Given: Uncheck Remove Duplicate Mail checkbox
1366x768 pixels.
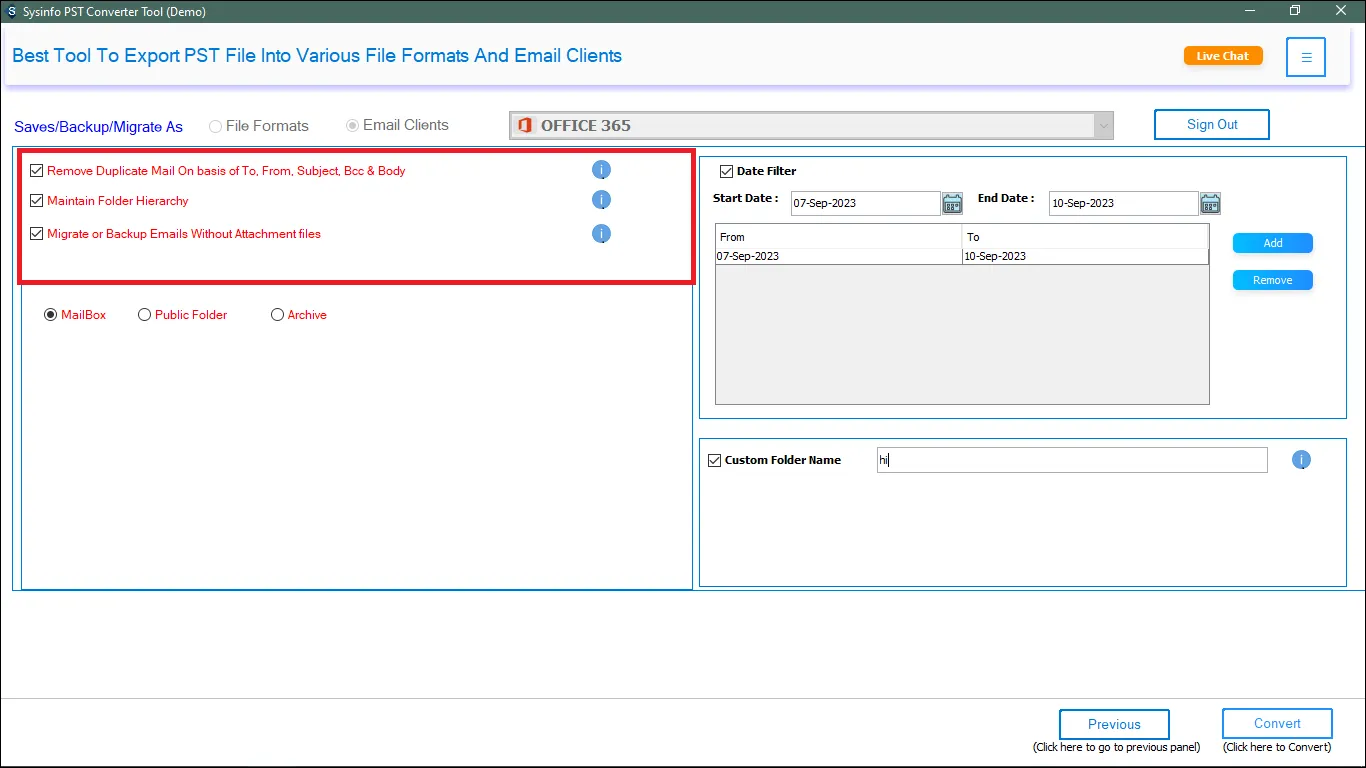Looking at the screenshot, I should click(37, 171).
